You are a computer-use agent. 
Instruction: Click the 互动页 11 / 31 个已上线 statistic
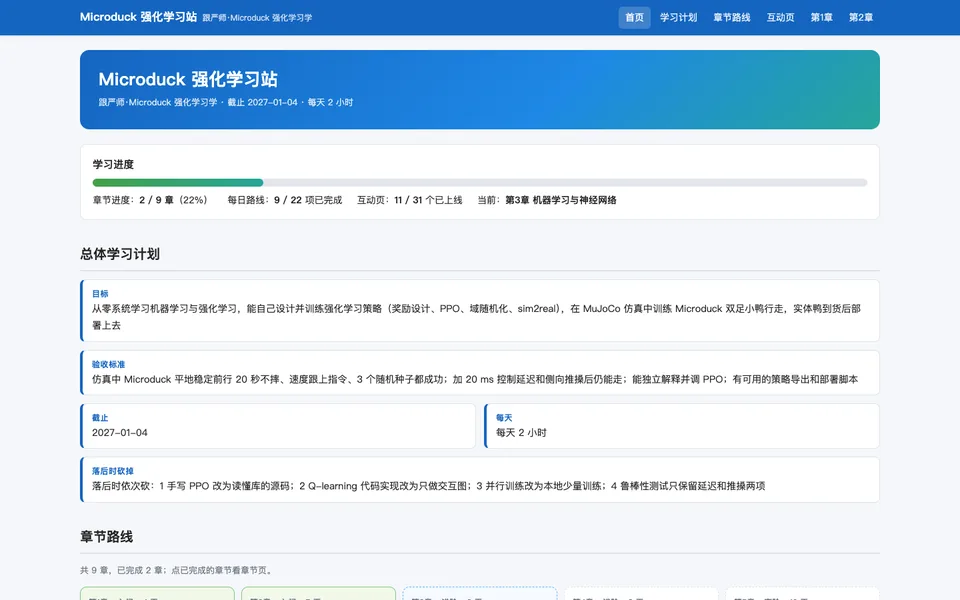click(x=410, y=200)
